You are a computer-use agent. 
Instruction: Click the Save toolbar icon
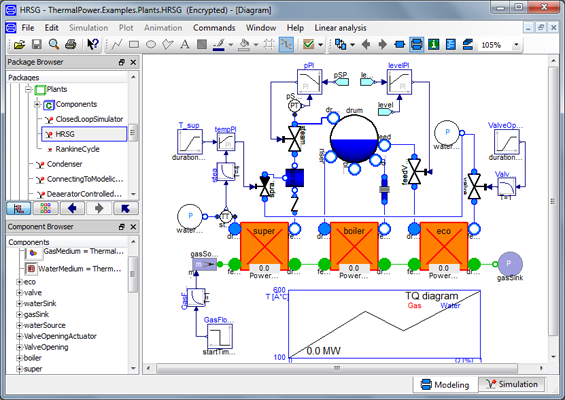pos(37,45)
